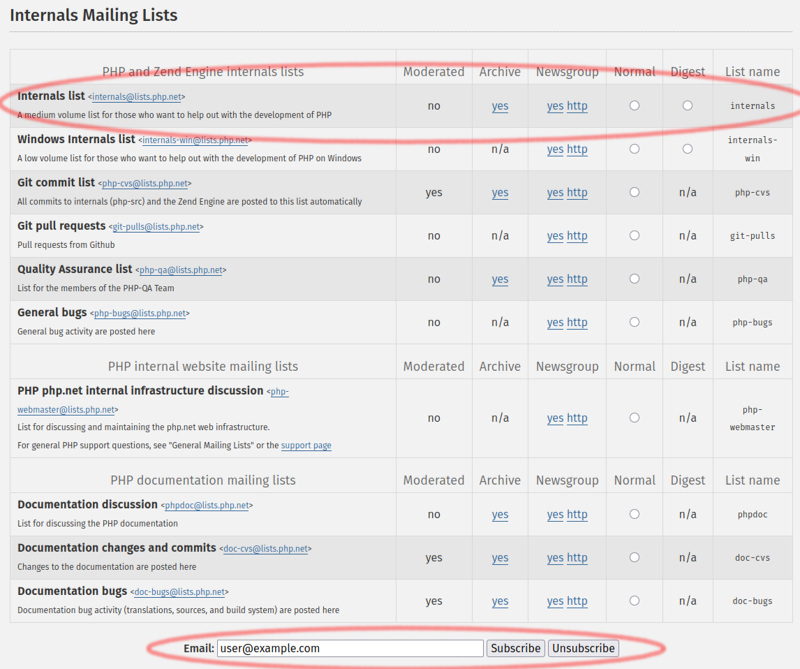This screenshot has height=669, width=800.
Task: Open Newsgroup yes link for Documentation bugs
Action: tap(555, 602)
